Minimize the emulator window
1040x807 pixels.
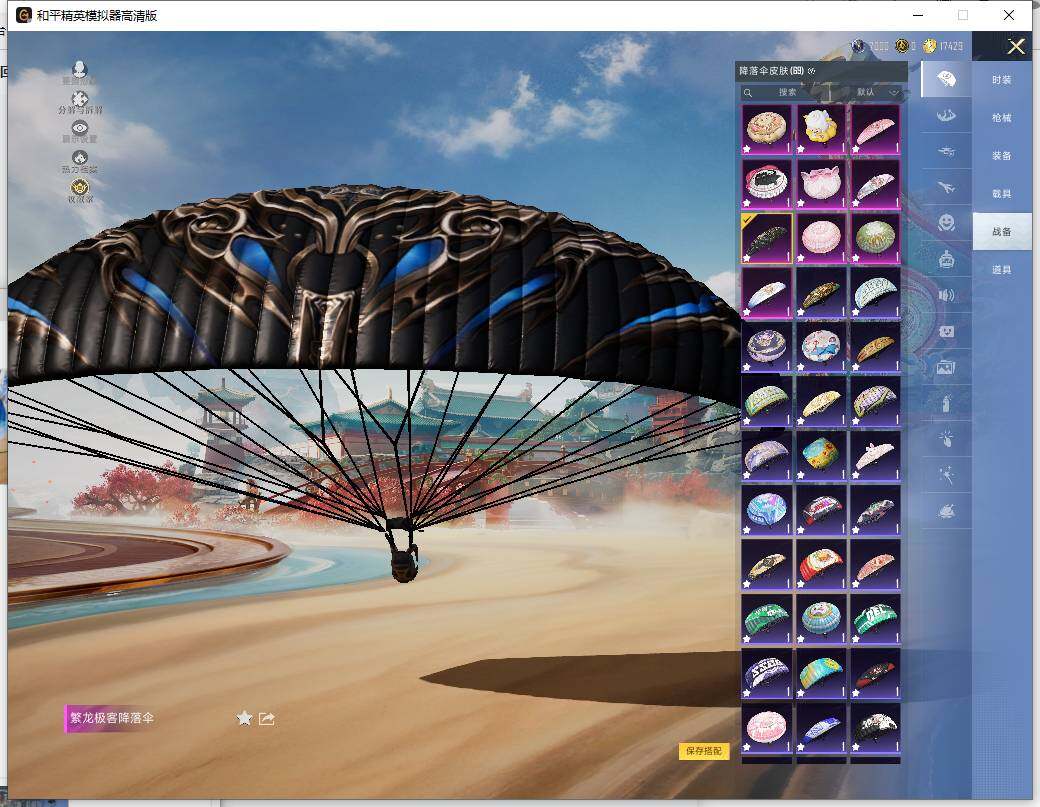[x=918, y=15]
